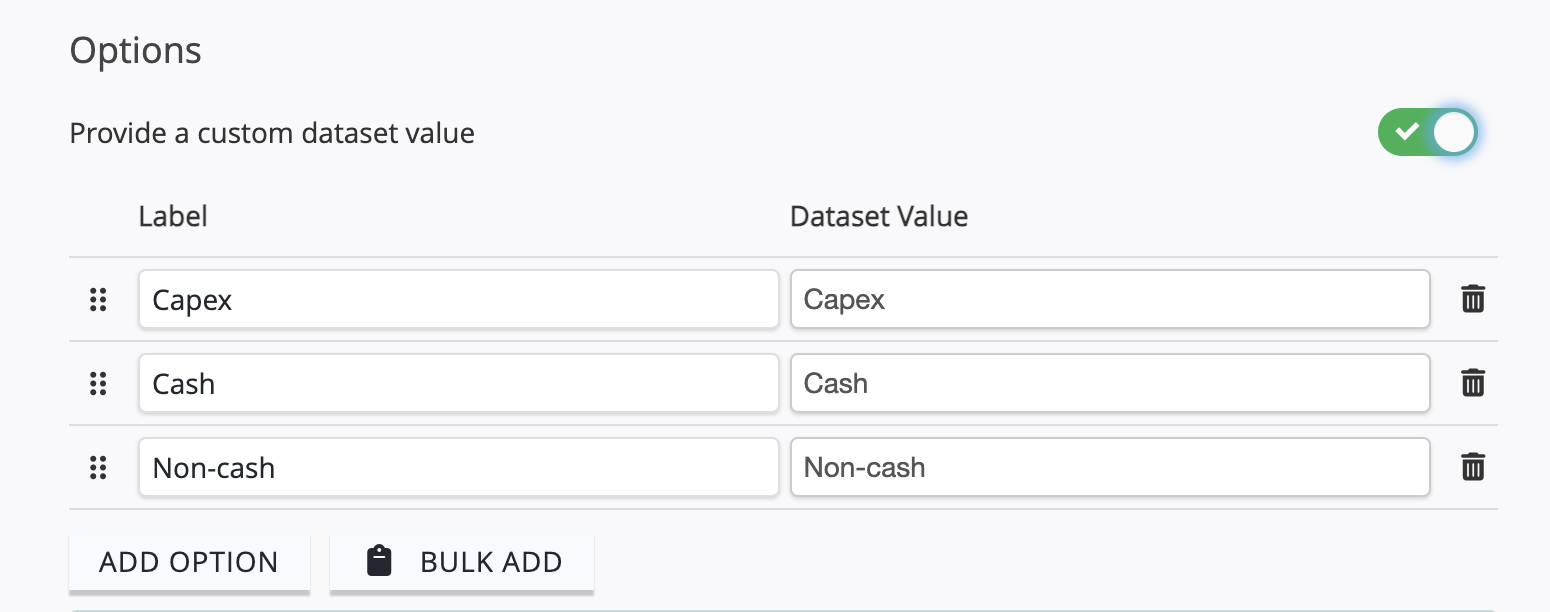Click the Dataset Value column header
The image size is (1550, 612).
tap(879, 216)
